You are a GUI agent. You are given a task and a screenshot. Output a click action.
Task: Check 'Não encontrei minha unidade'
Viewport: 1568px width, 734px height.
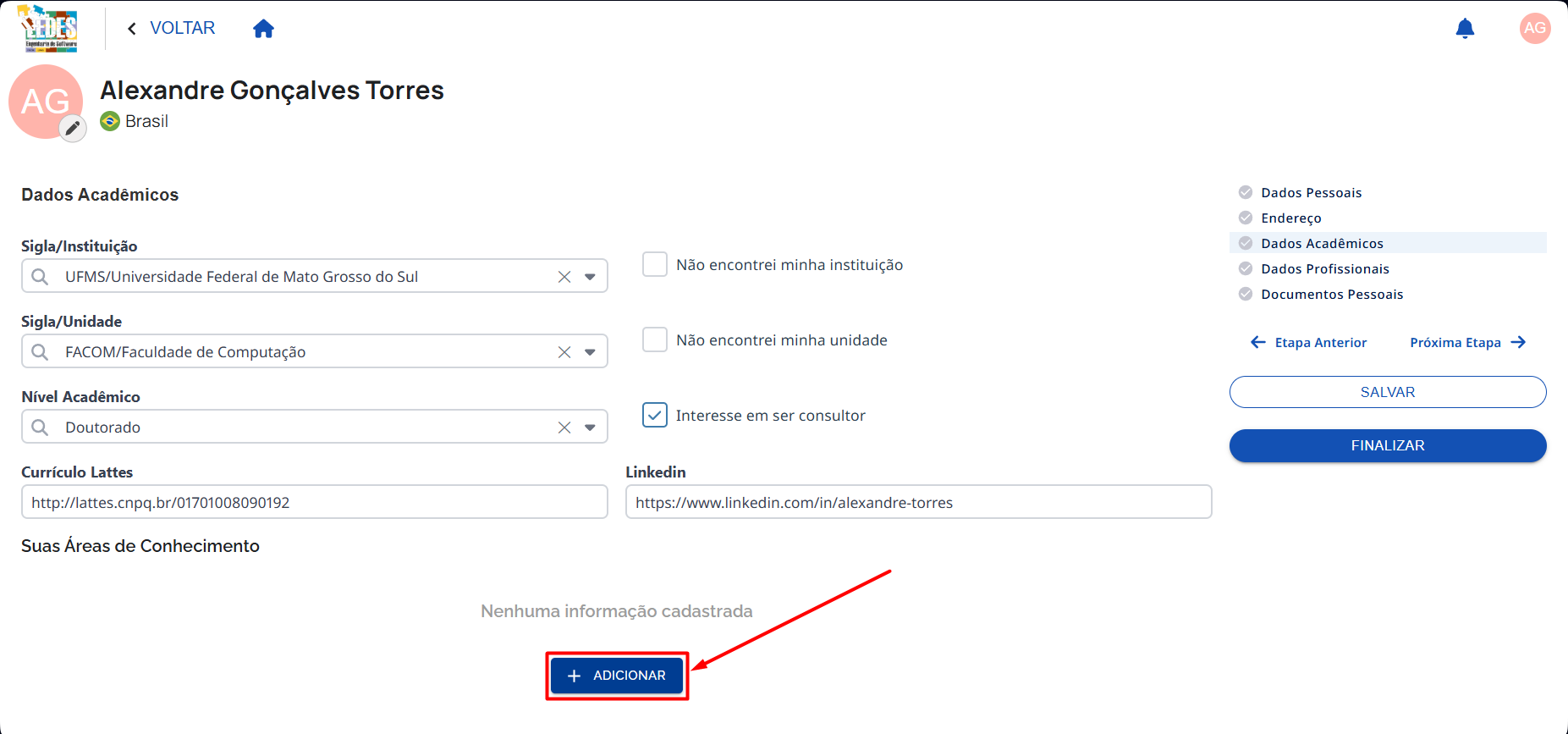tap(655, 339)
